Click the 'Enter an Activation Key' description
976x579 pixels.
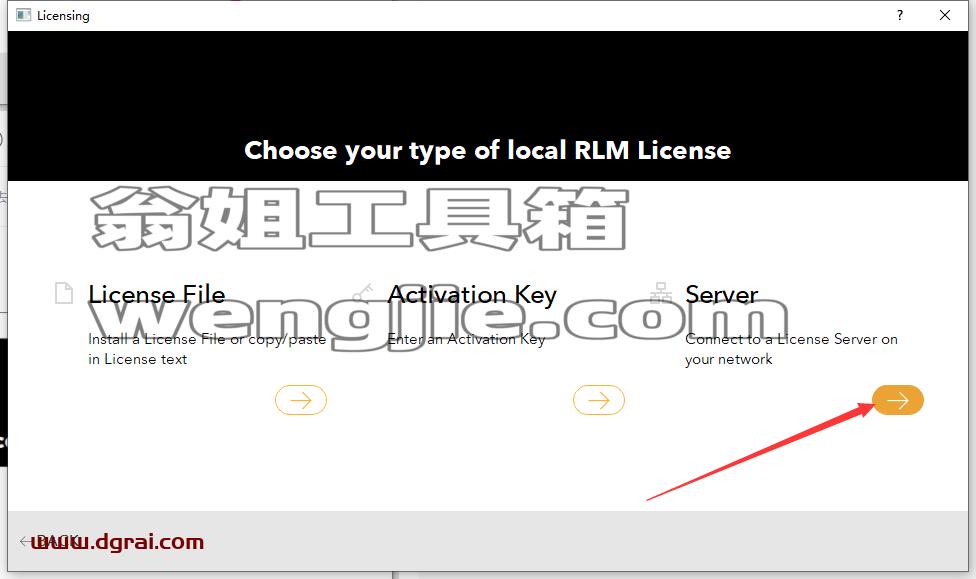[x=466, y=339]
